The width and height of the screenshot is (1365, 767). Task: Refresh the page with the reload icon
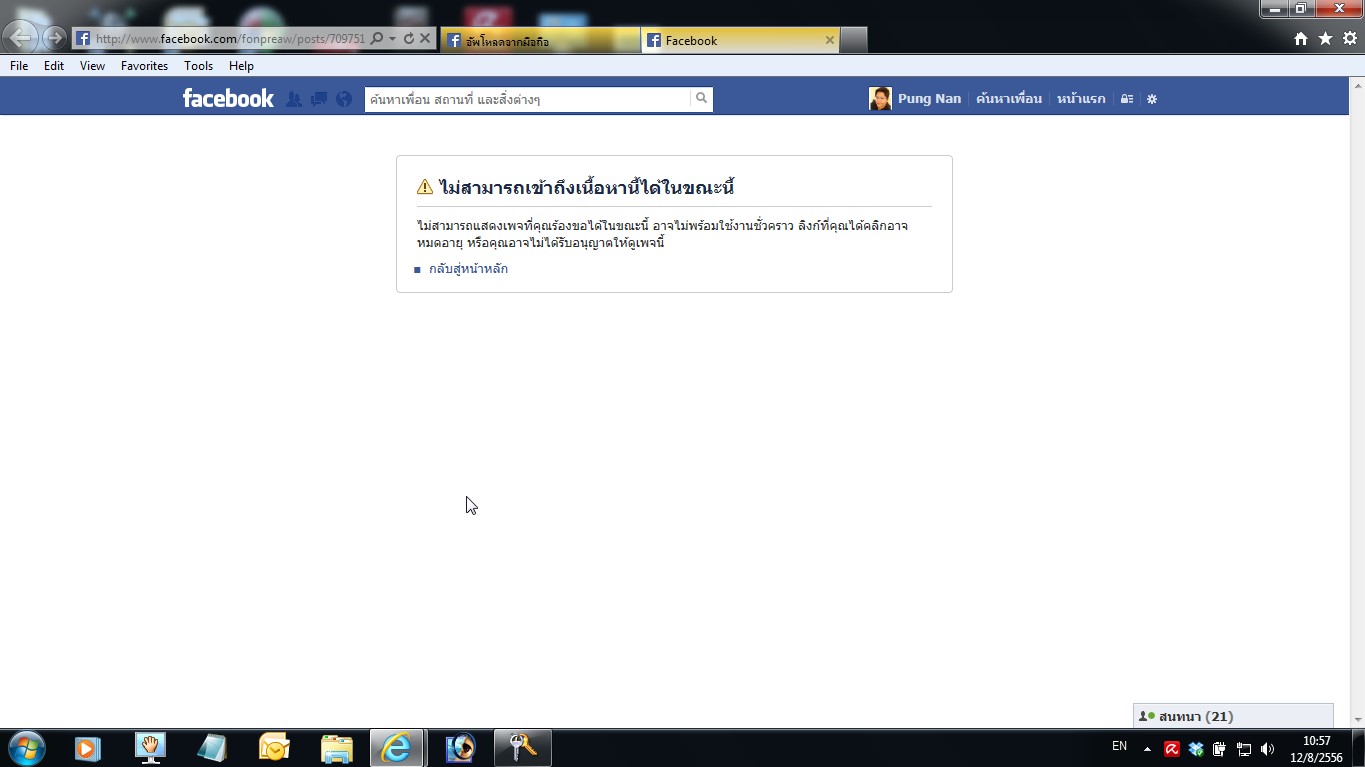(x=409, y=39)
